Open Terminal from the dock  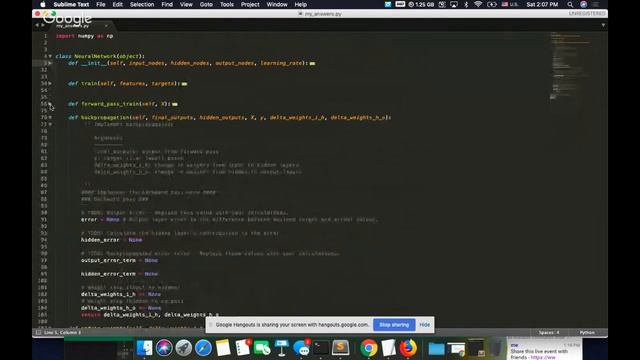coord(321,348)
